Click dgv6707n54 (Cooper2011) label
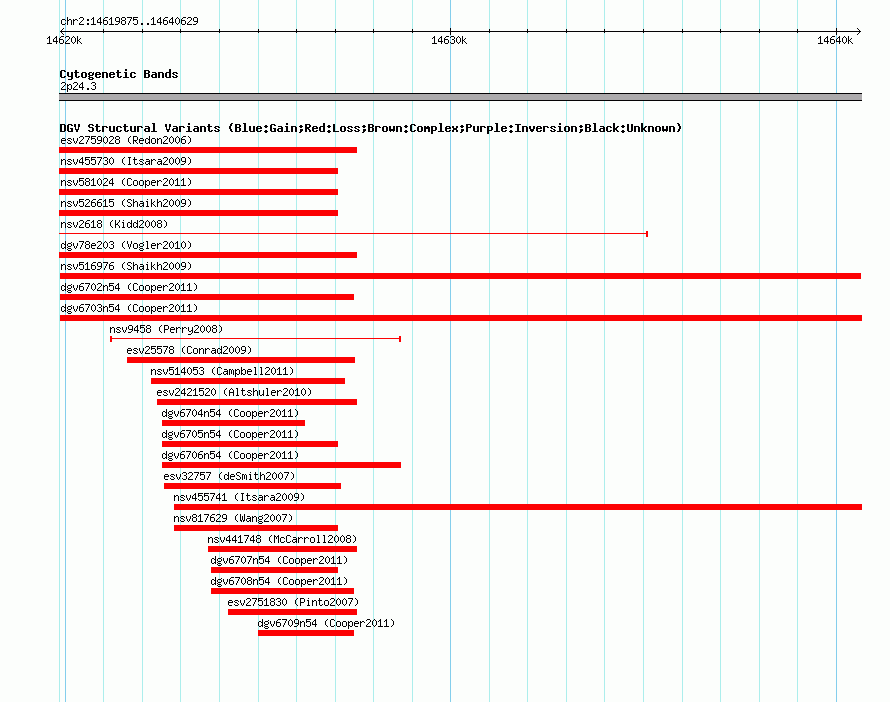The height and width of the screenshot is (702, 890). tap(279, 560)
